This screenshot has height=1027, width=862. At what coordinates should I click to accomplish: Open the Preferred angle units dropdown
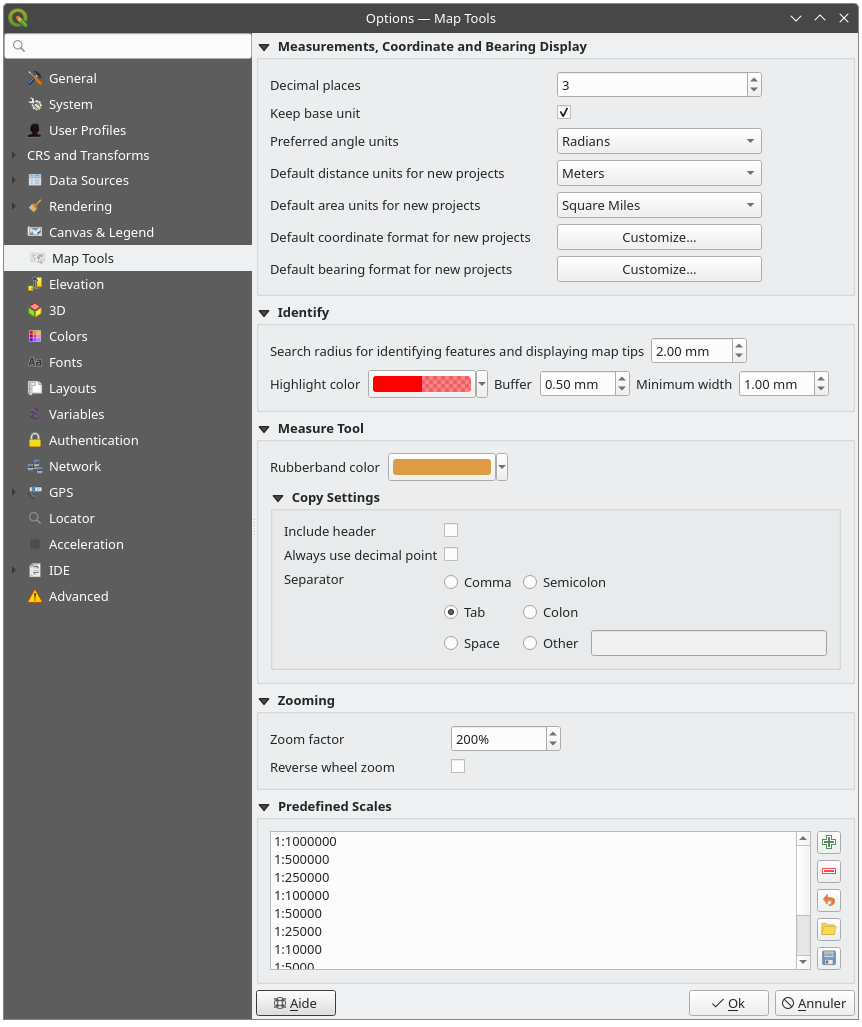tap(658, 141)
